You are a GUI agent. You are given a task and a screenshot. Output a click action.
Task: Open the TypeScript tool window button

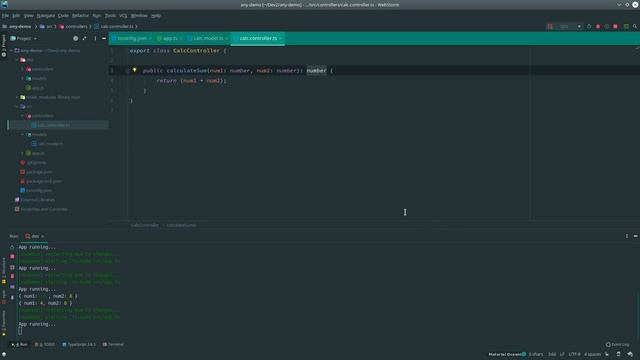pos(79,344)
